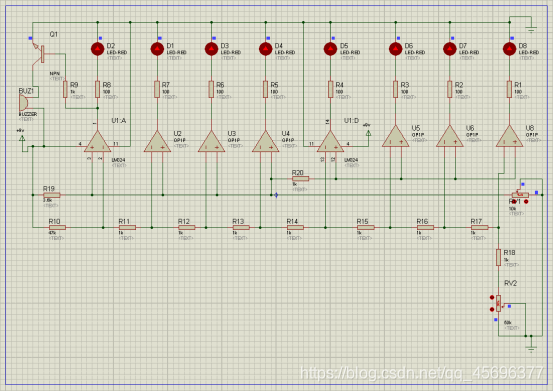The height and width of the screenshot is (392, 554).
Task: Select the R19 horizontal resistor
Action: [x=52, y=195]
